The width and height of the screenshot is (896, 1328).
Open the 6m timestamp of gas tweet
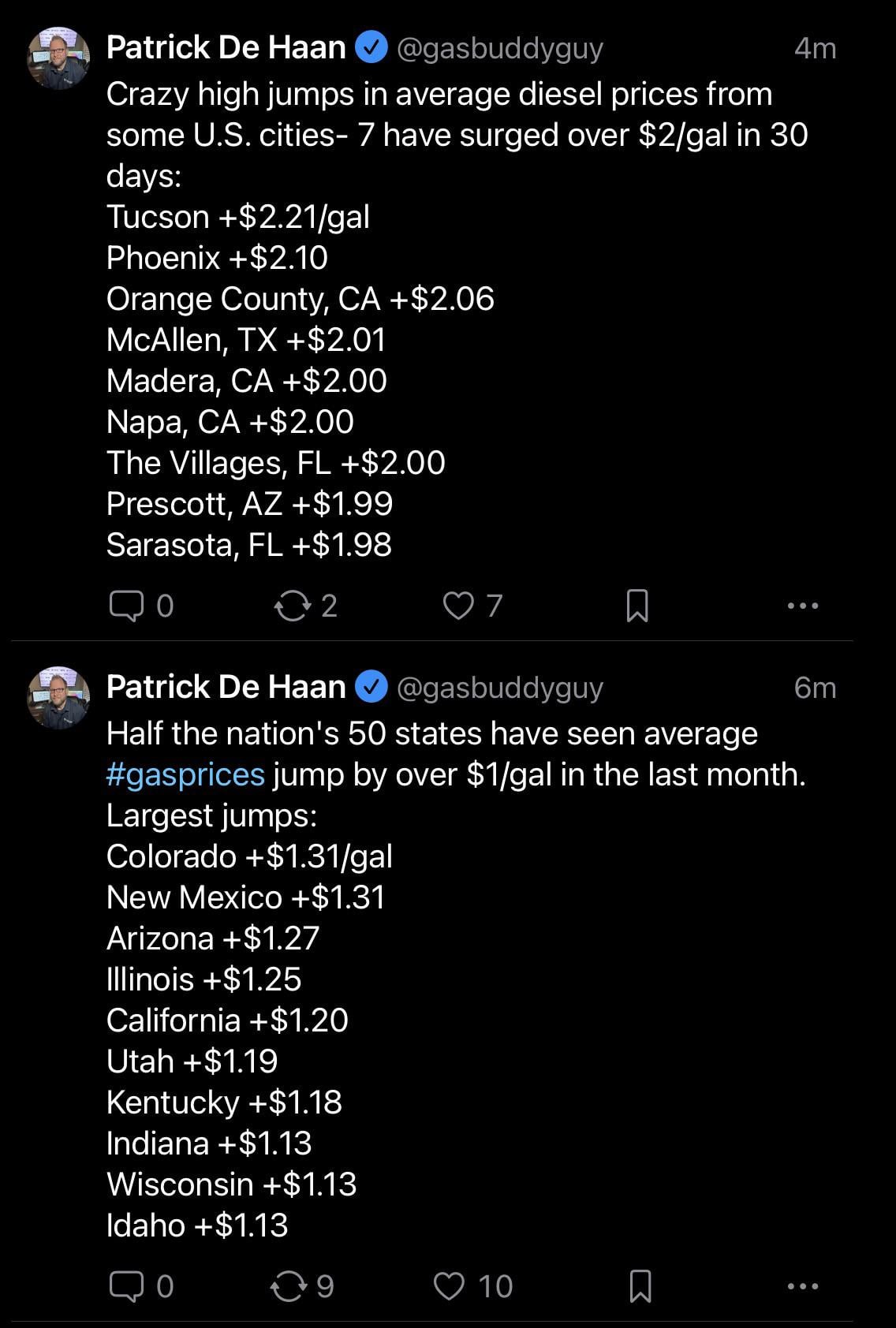click(815, 688)
